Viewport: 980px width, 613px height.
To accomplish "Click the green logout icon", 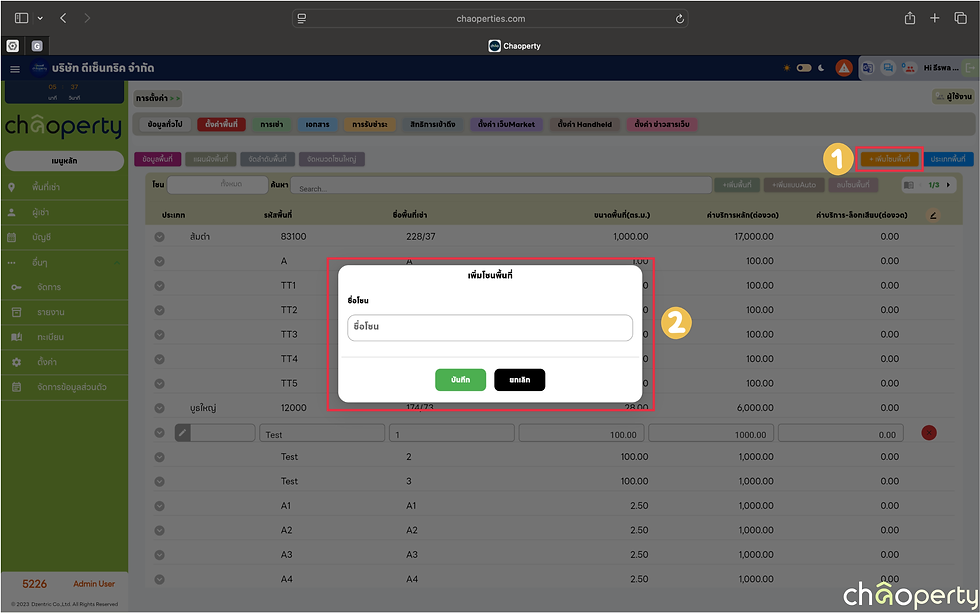I will (971, 67).
